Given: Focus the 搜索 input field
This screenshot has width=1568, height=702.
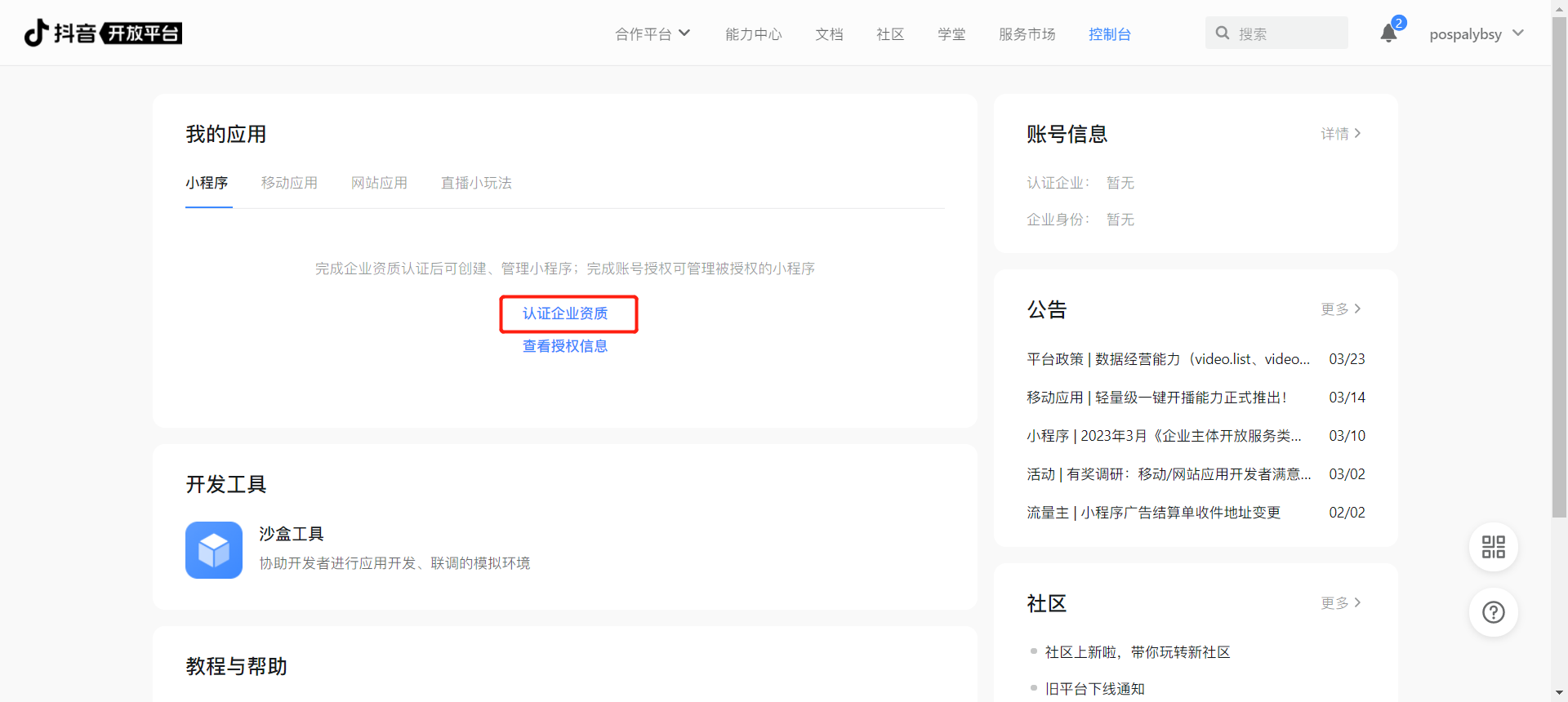Looking at the screenshot, I should pos(1286,33).
